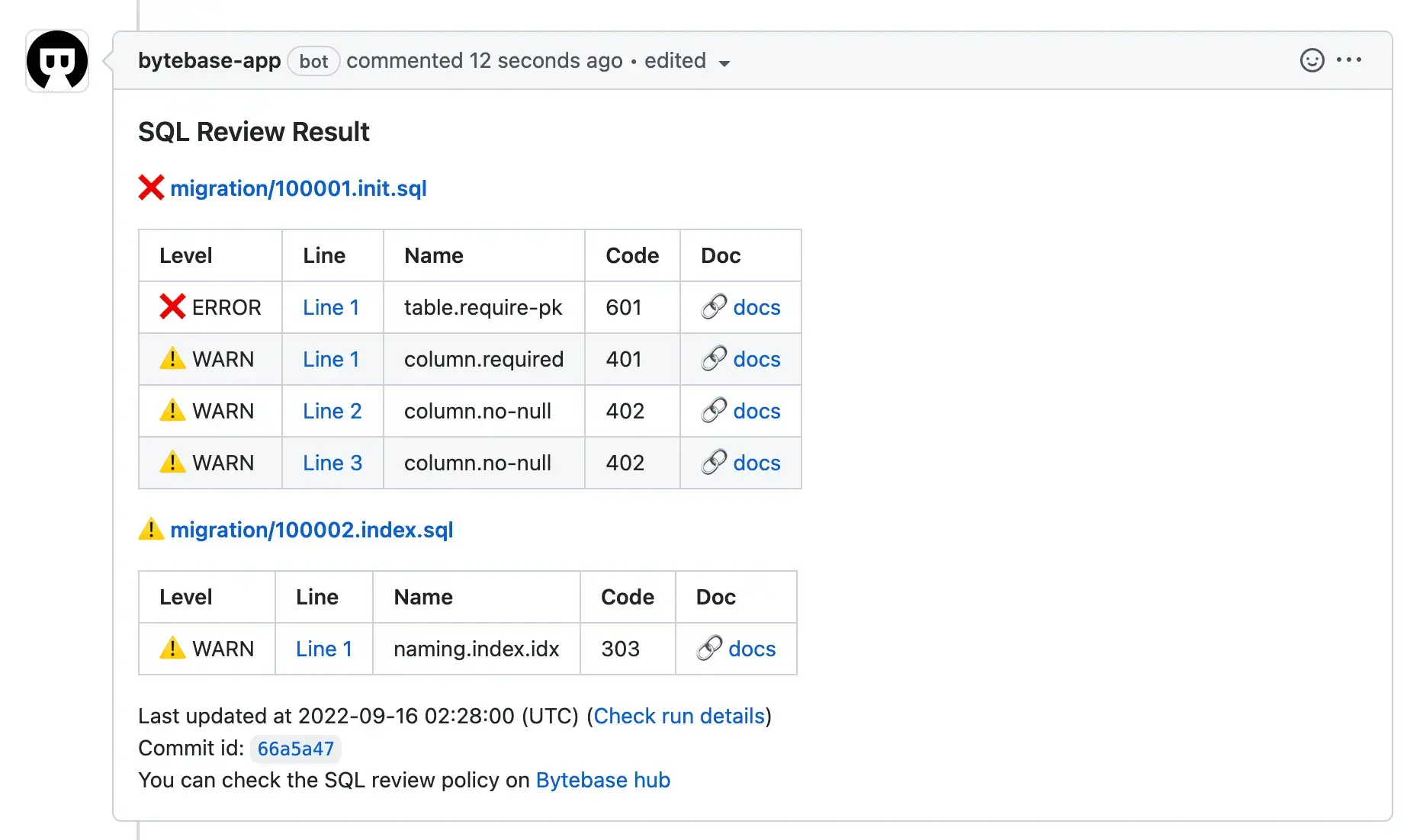The image size is (1423, 840).
Task: Click the commit id 66a5a47 badge
Action: [296, 749]
